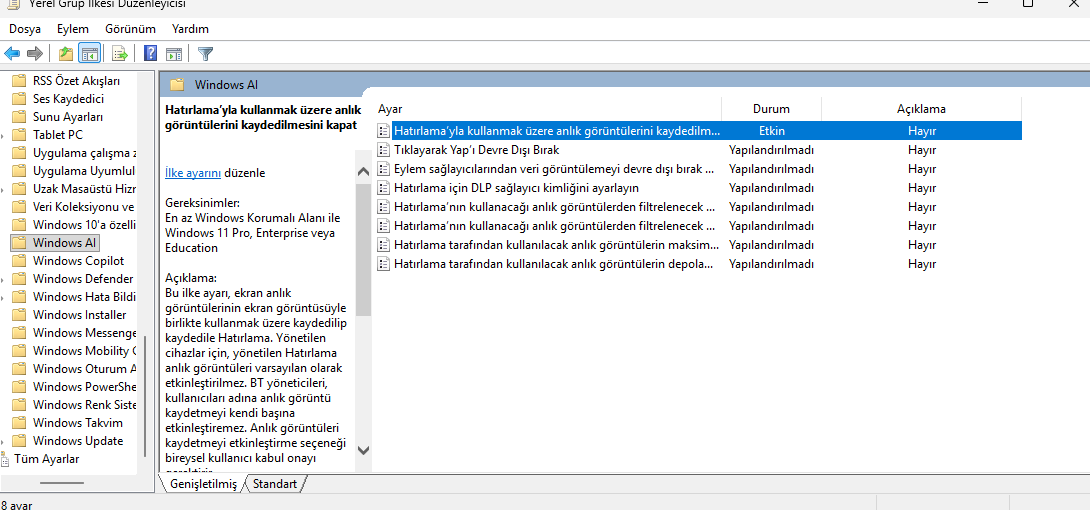Viewport: 1090px width, 510px height.
Task: Open the Görünüm menu
Action: point(130,29)
